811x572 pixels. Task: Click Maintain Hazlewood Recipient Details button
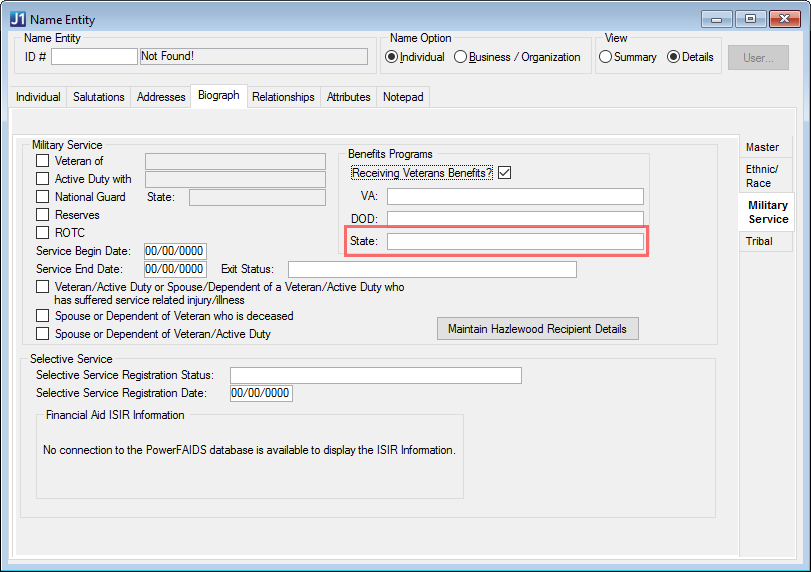[x=537, y=329]
